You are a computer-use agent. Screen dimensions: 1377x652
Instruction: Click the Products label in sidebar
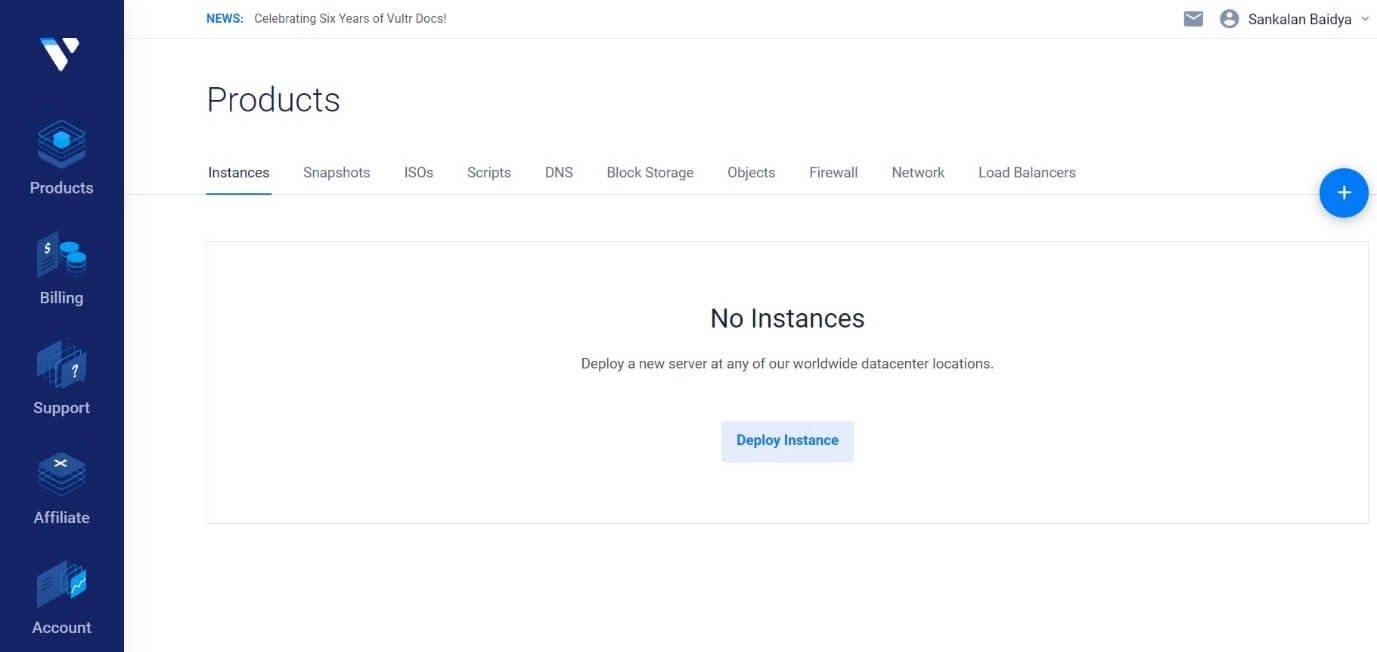point(61,188)
